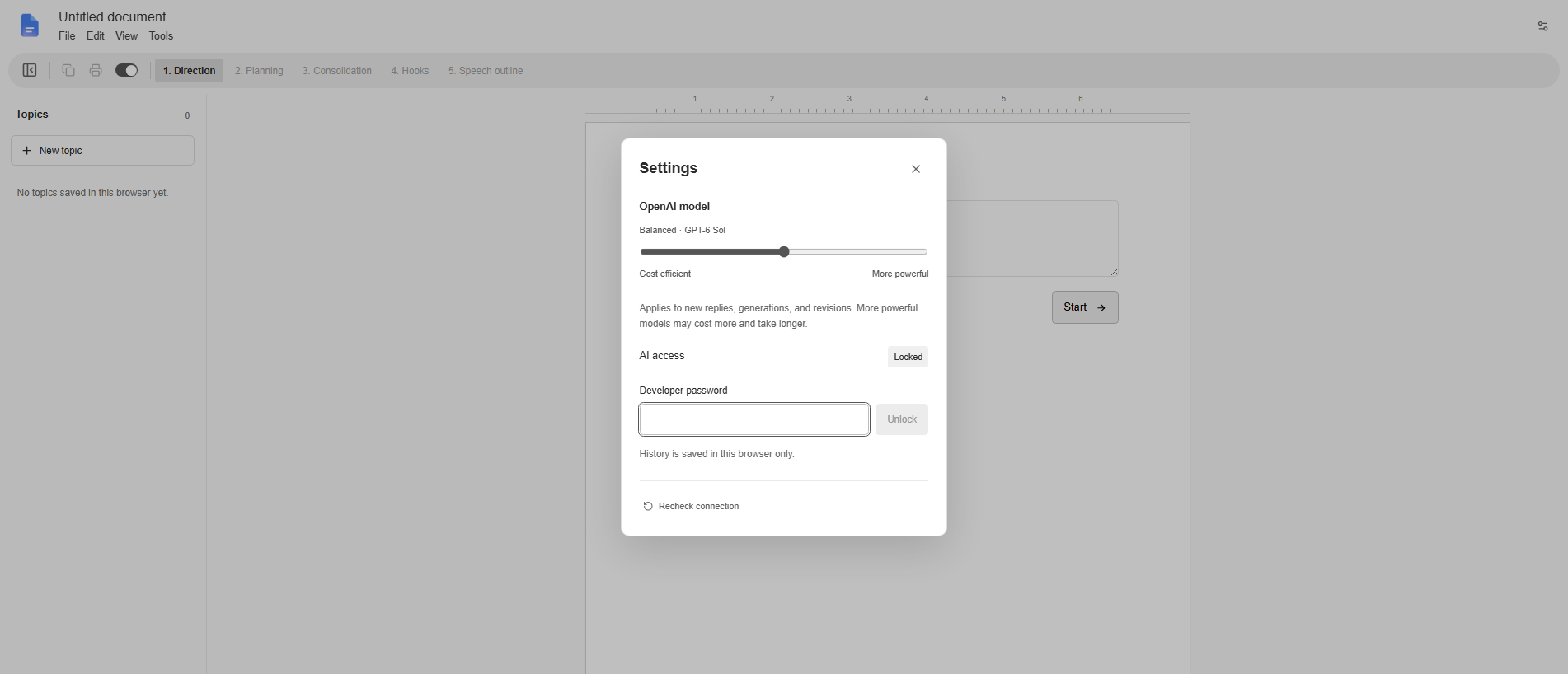Adjust the OpenAI model slider handle
The height and width of the screenshot is (674, 1568).
[x=784, y=251]
